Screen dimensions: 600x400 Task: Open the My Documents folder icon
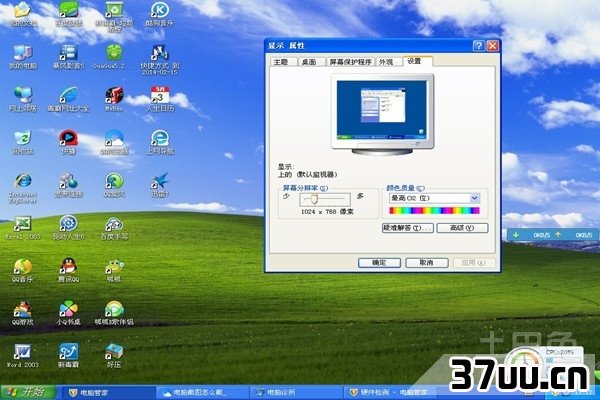click(x=23, y=10)
